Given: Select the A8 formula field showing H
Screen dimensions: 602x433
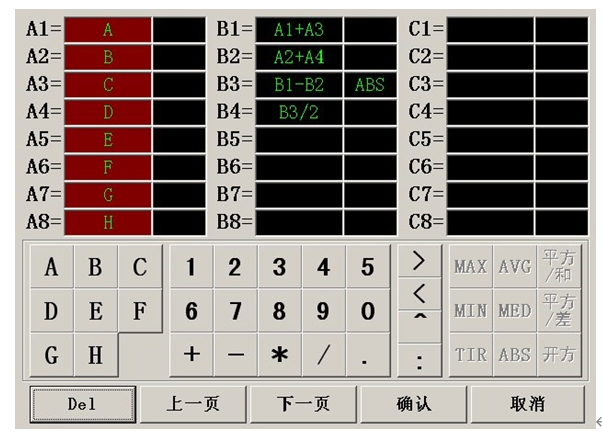Looking at the screenshot, I should click(108, 223).
